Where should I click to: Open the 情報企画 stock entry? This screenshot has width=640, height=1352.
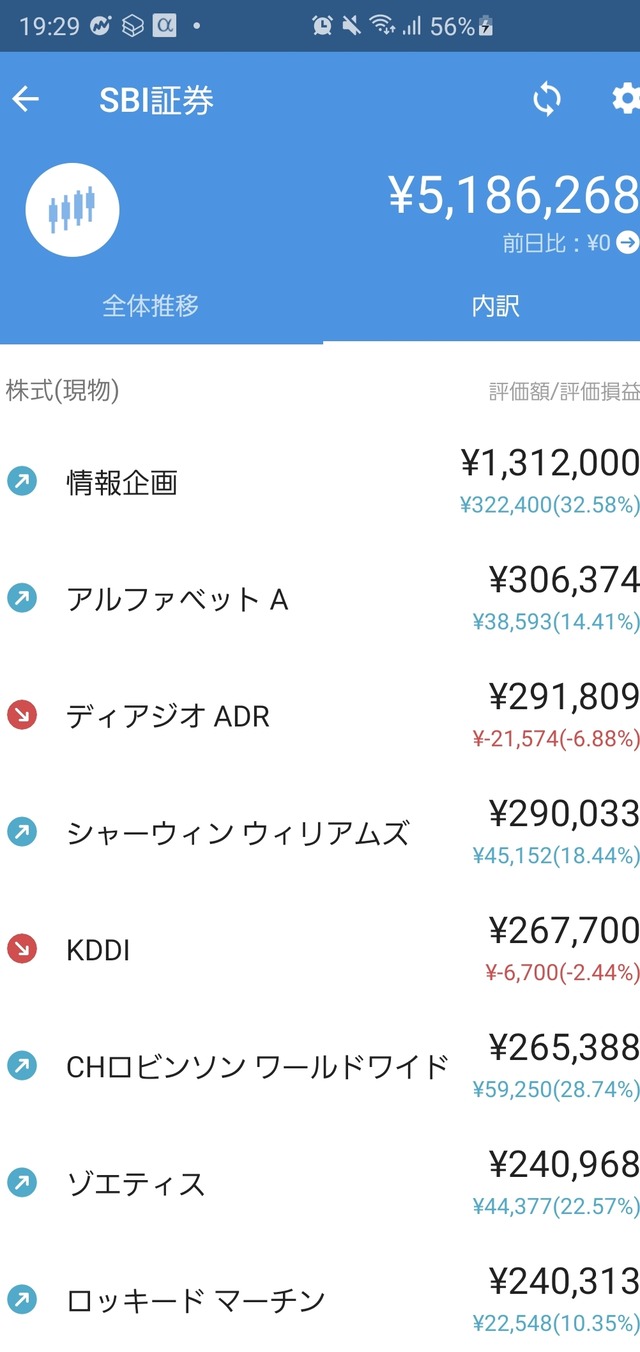click(122, 483)
